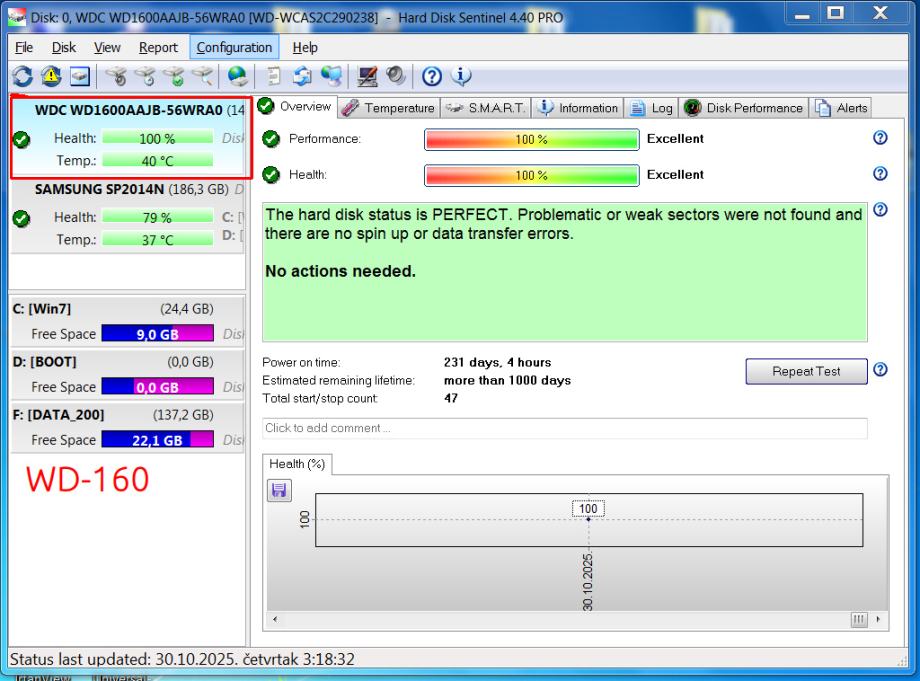Click the green check on SAMSUNG disk entry
Screen dimensions: 920x681
[x=22, y=218]
